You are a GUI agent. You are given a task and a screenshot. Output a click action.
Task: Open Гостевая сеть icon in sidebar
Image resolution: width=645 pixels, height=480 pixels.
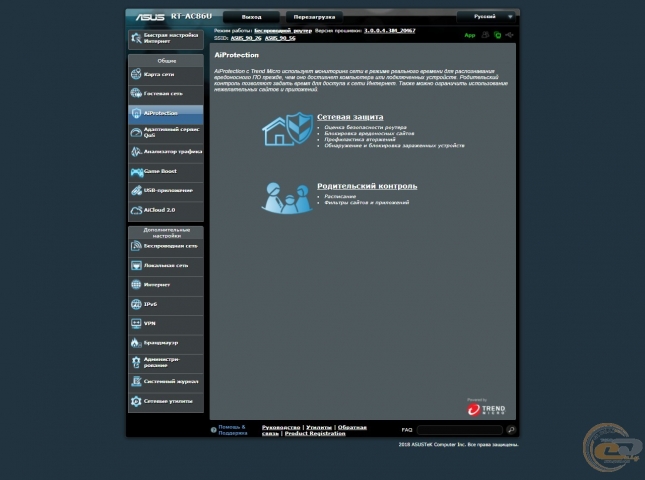click(x=136, y=93)
